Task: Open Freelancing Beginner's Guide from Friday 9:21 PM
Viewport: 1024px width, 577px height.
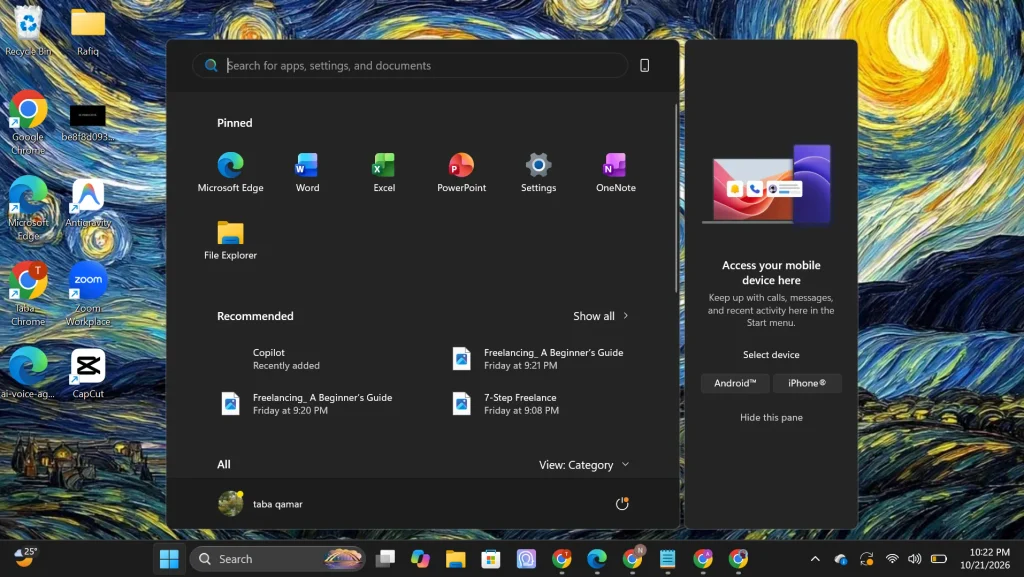Action: tap(538, 358)
